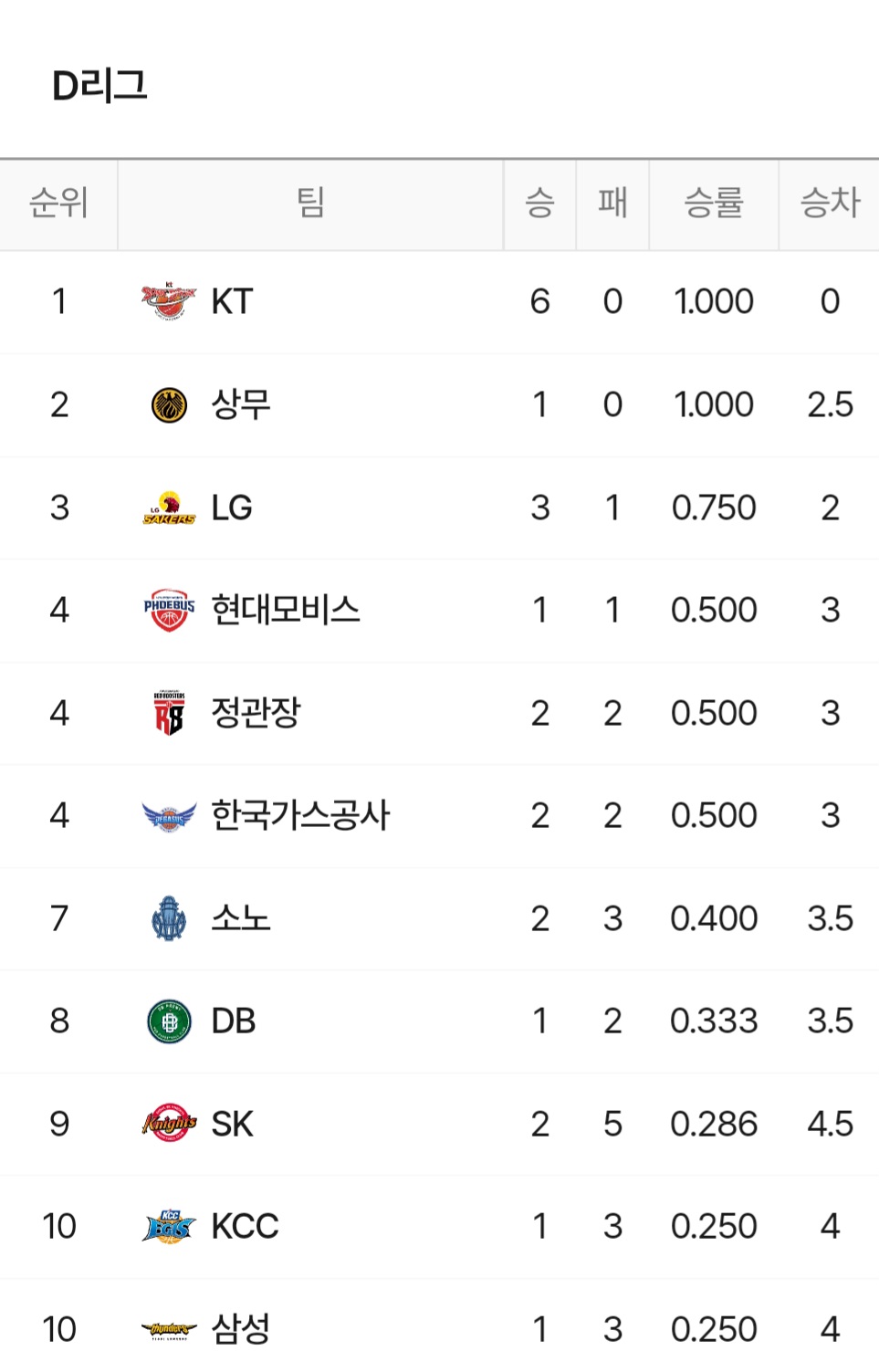Click the DB Promy green logo
Screen dimensions: 879x1372
pyautogui.click(x=169, y=1021)
